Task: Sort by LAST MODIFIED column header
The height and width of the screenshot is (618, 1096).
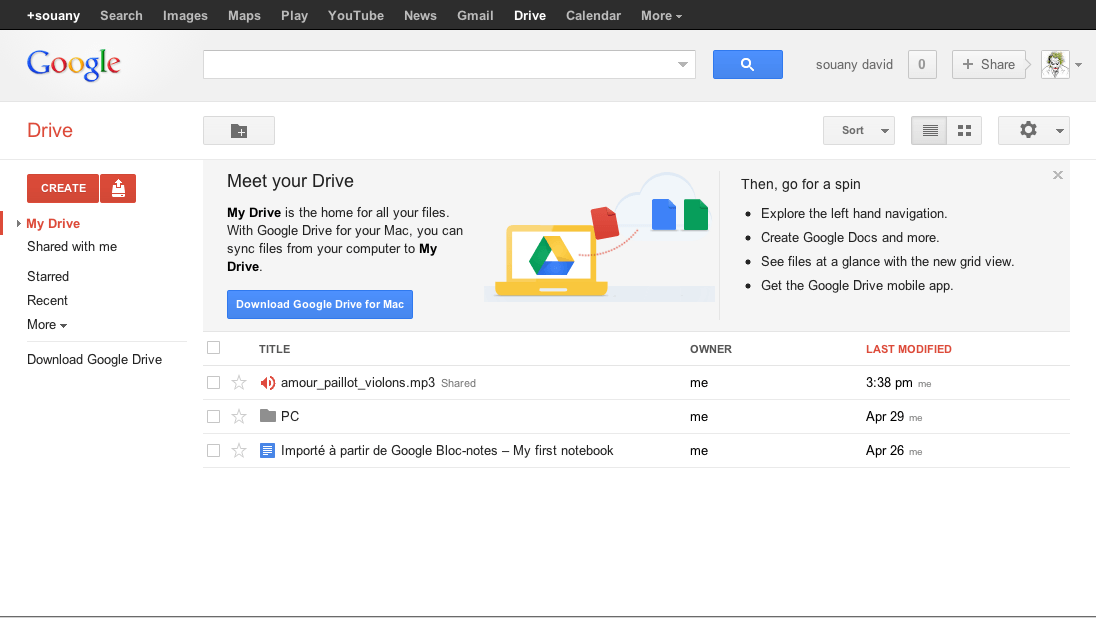Action: 909,349
